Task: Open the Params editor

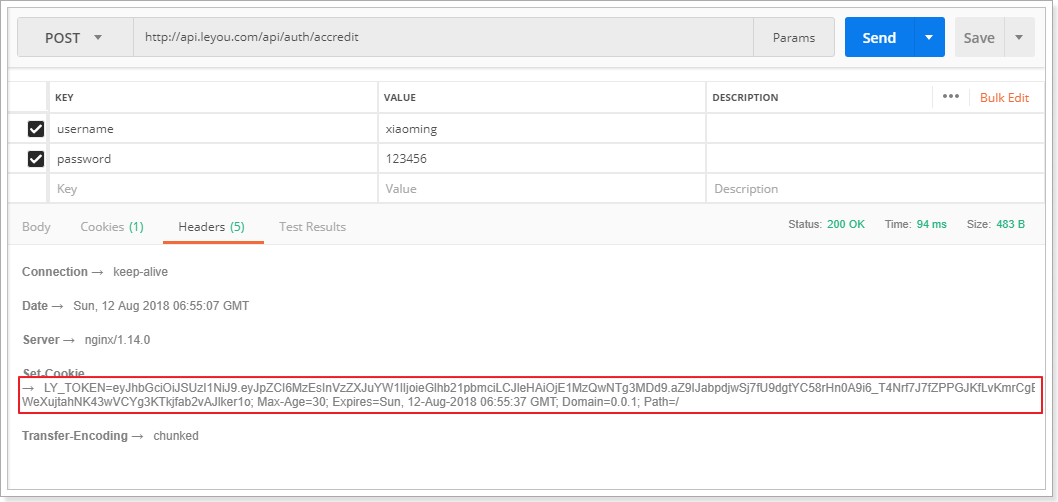Action: pyautogui.click(x=794, y=38)
